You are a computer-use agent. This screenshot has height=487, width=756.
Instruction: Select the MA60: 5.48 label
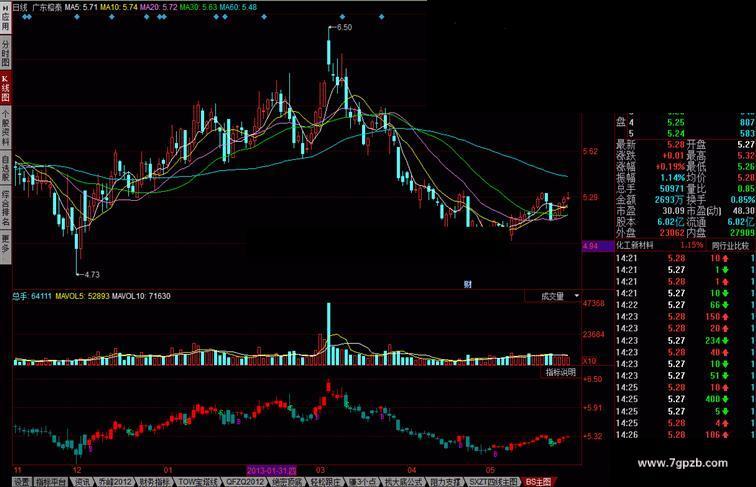coord(238,7)
